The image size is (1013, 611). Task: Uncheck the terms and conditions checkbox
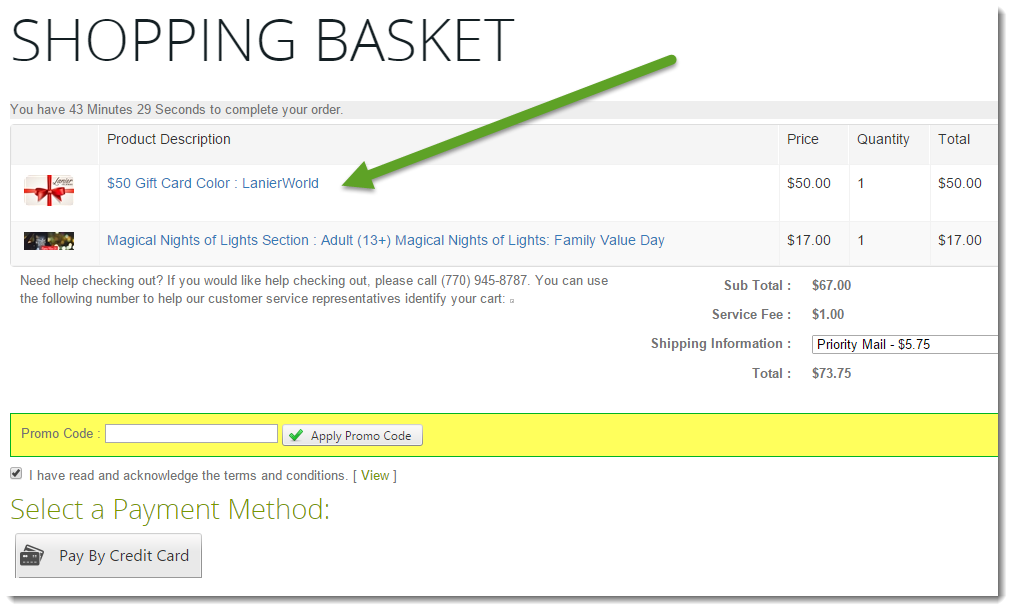pos(16,474)
